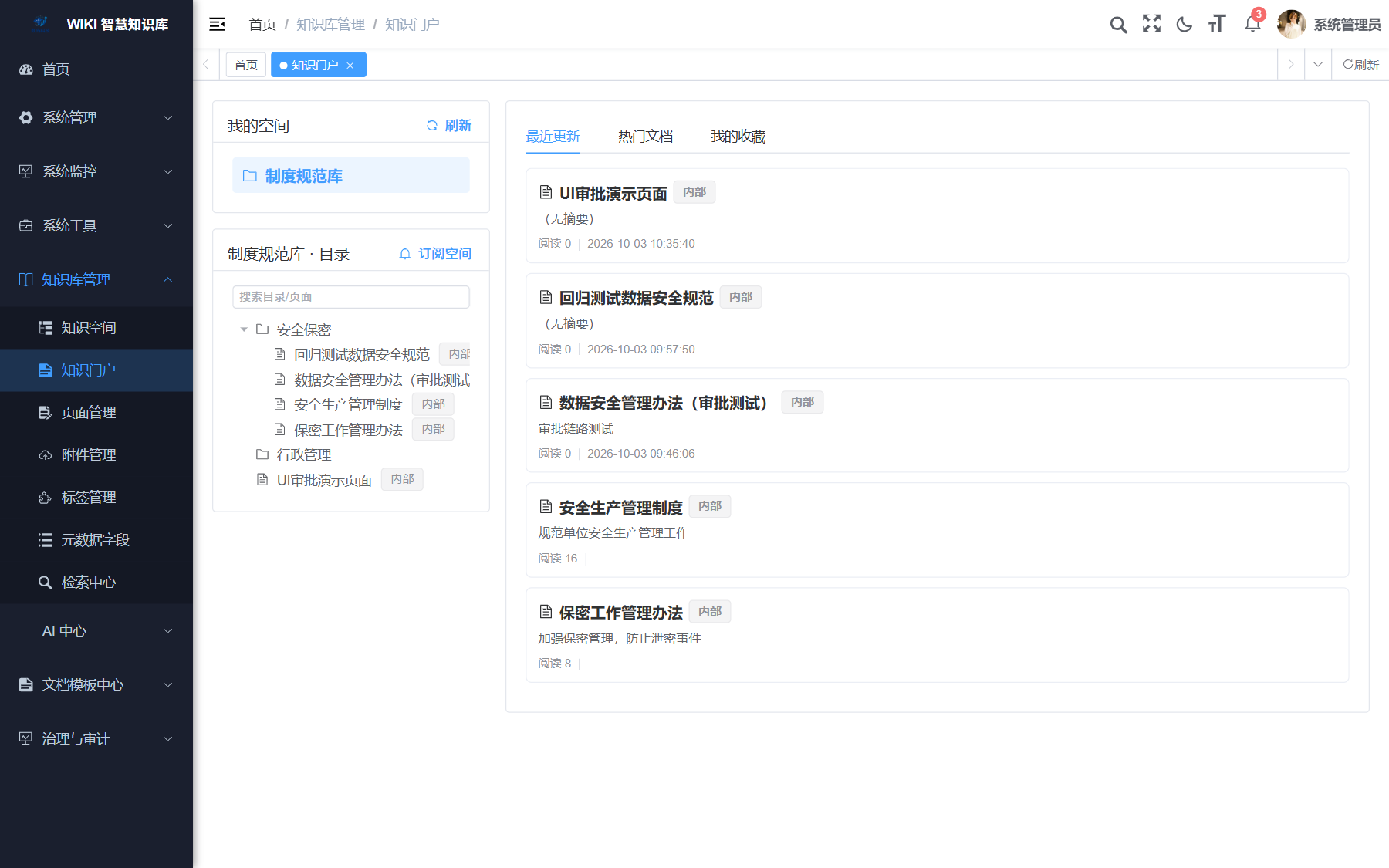Screen dimensions: 1389x868
Task: Collapse the 安全保密 folder
Action: point(244,329)
